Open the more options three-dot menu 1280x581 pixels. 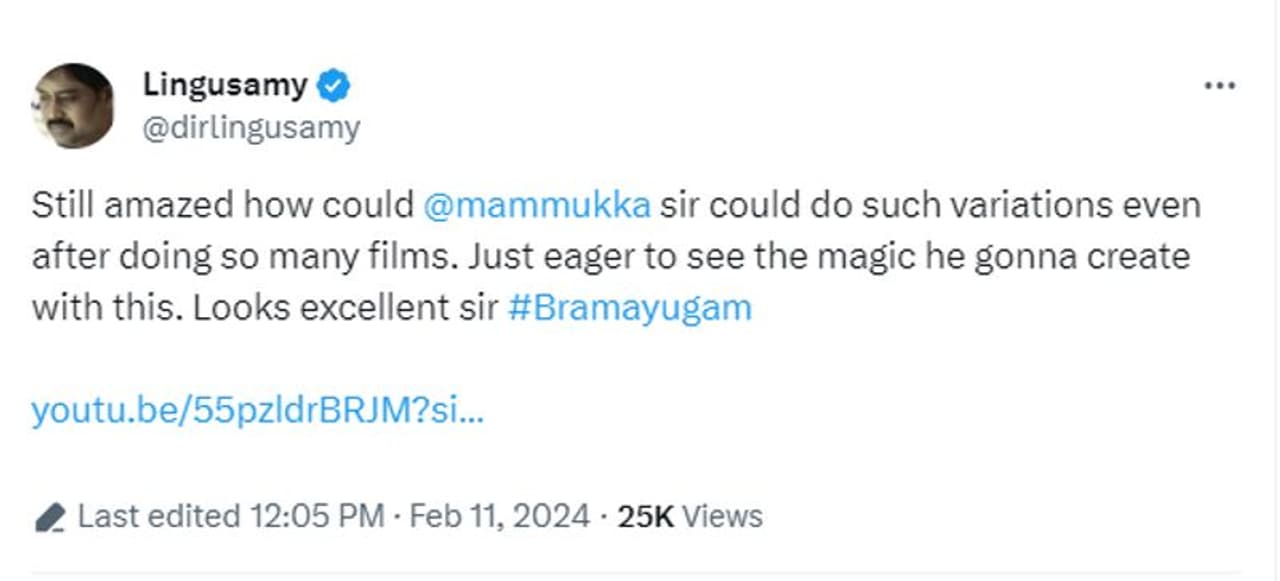tap(1220, 86)
